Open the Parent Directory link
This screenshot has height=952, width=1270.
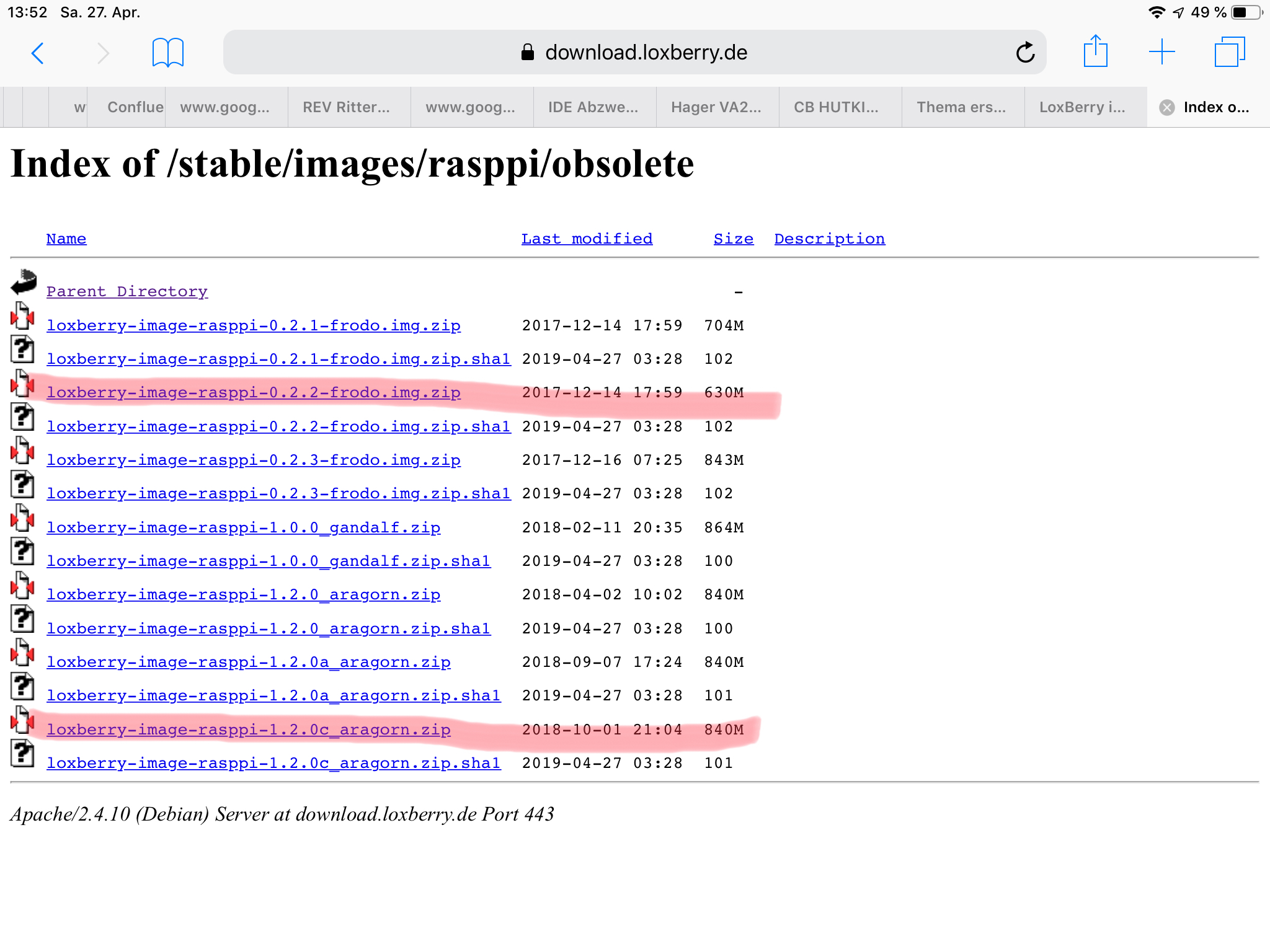[127, 291]
